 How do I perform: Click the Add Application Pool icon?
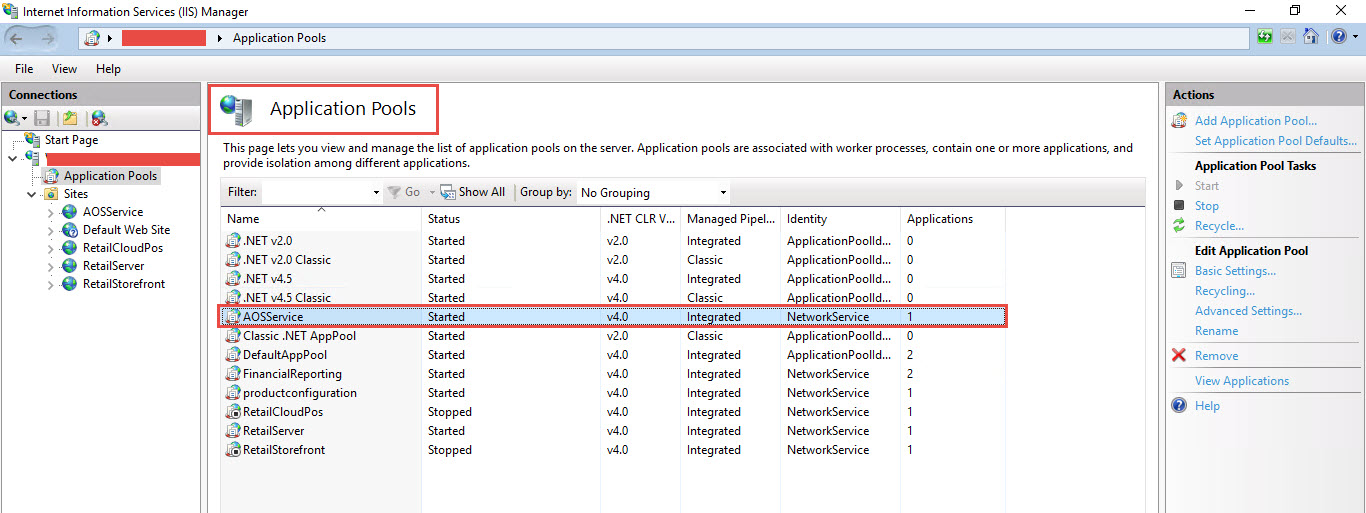click(x=1179, y=121)
